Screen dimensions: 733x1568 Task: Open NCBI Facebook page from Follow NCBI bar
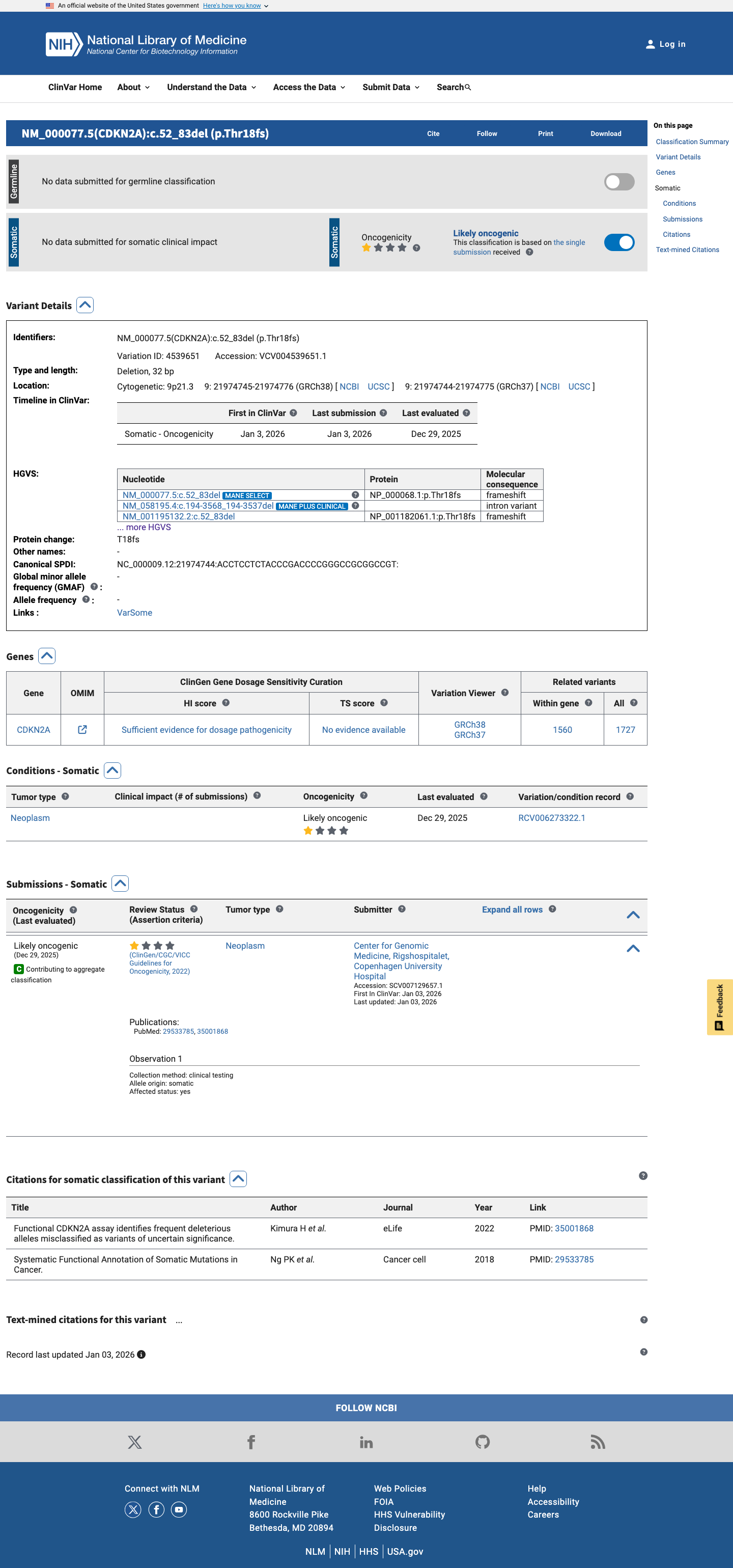250,1442
